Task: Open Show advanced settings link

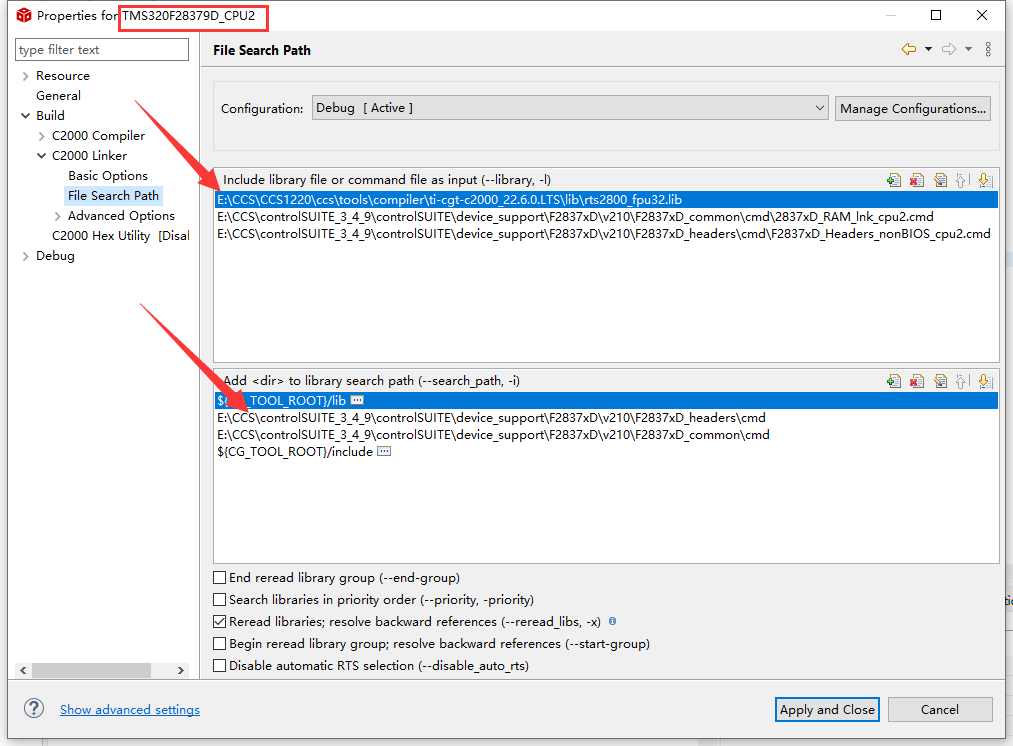Action: pos(130,709)
